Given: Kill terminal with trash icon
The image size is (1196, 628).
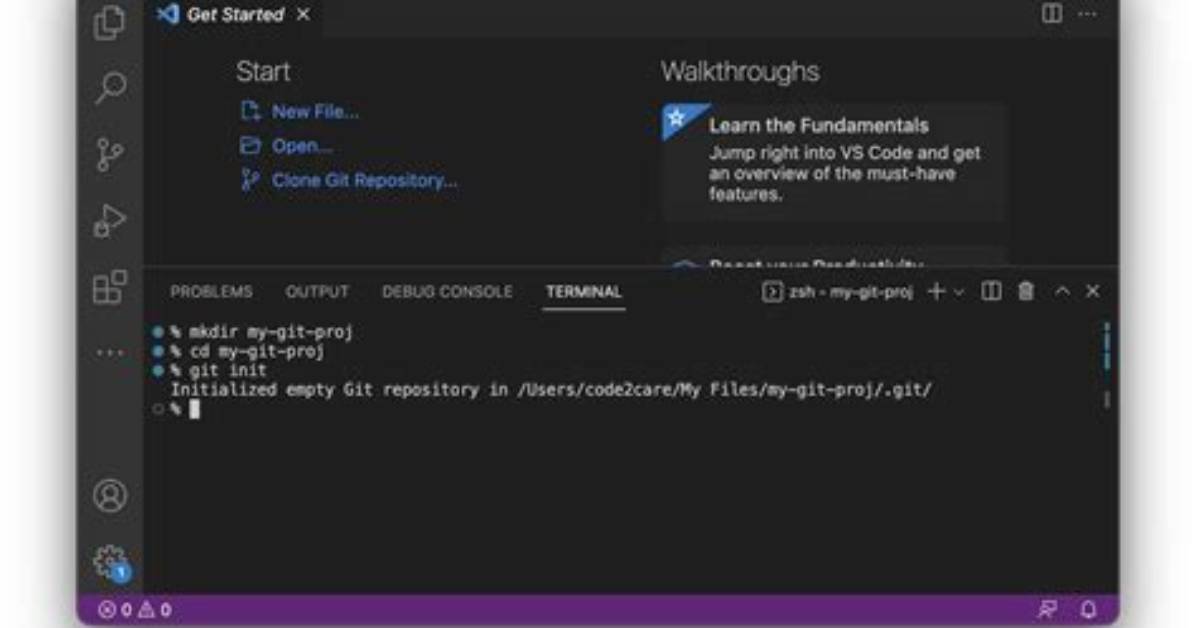Looking at the screenshot, I should [1026, 291].
